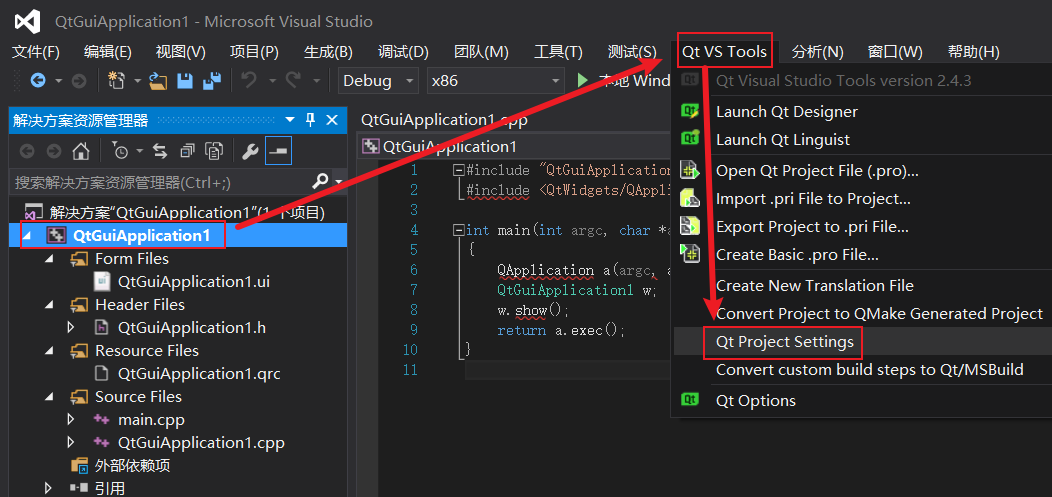Viewport: 1052px width, 497px height.
Task: Select the 外部依赖项 tree item
Action: coord(132,465)
